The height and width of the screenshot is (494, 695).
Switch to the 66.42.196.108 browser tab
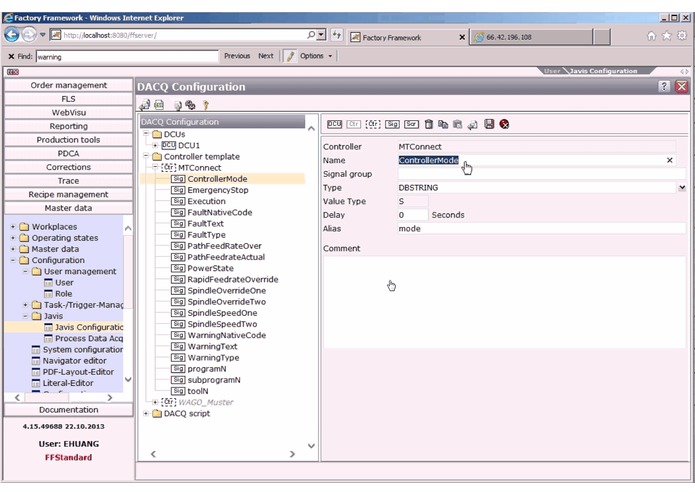pyautogui.click(x=531, y=37)
